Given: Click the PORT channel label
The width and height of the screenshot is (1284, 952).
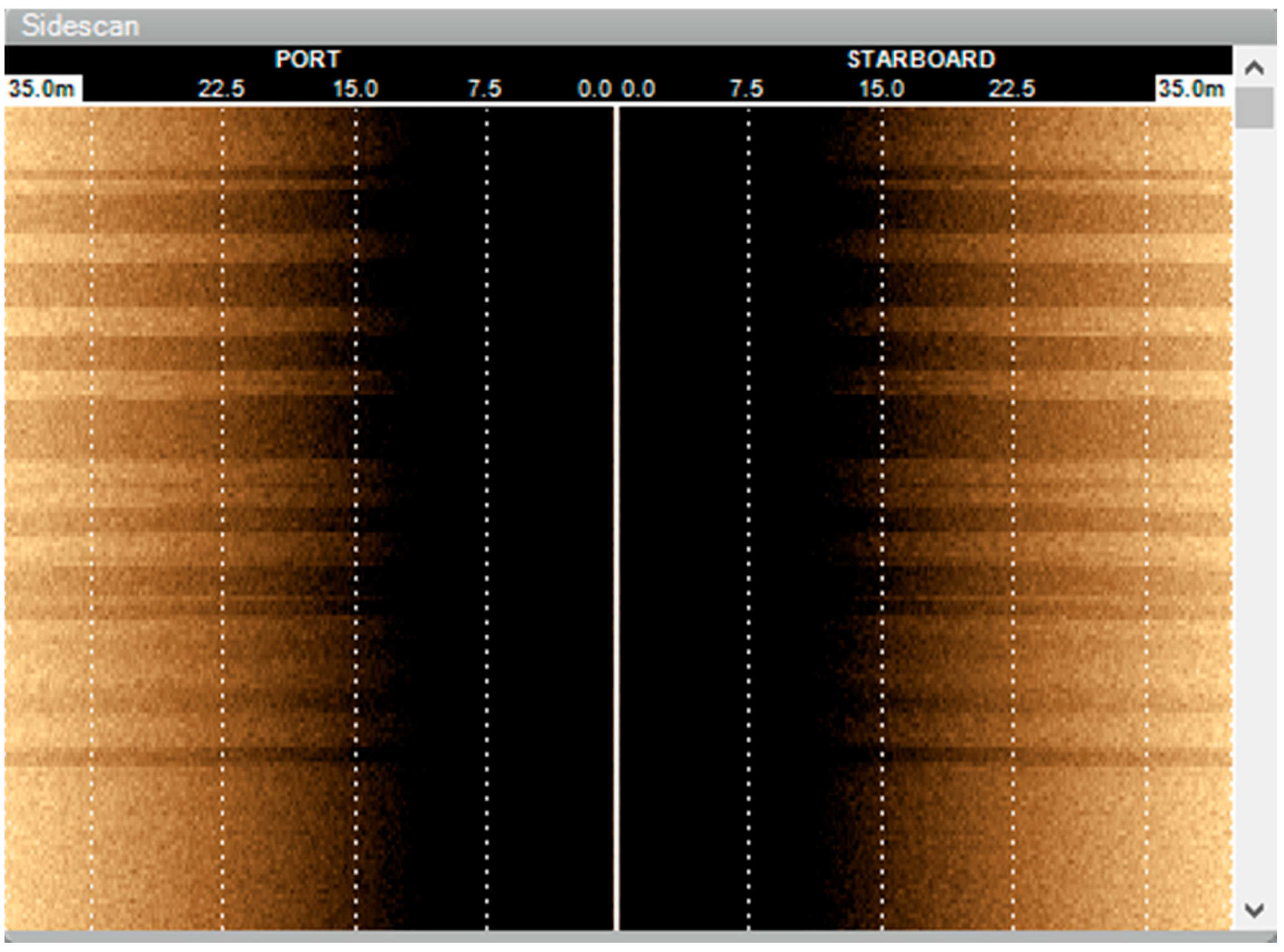Looking at the screenshot, I should pos(308,59).
